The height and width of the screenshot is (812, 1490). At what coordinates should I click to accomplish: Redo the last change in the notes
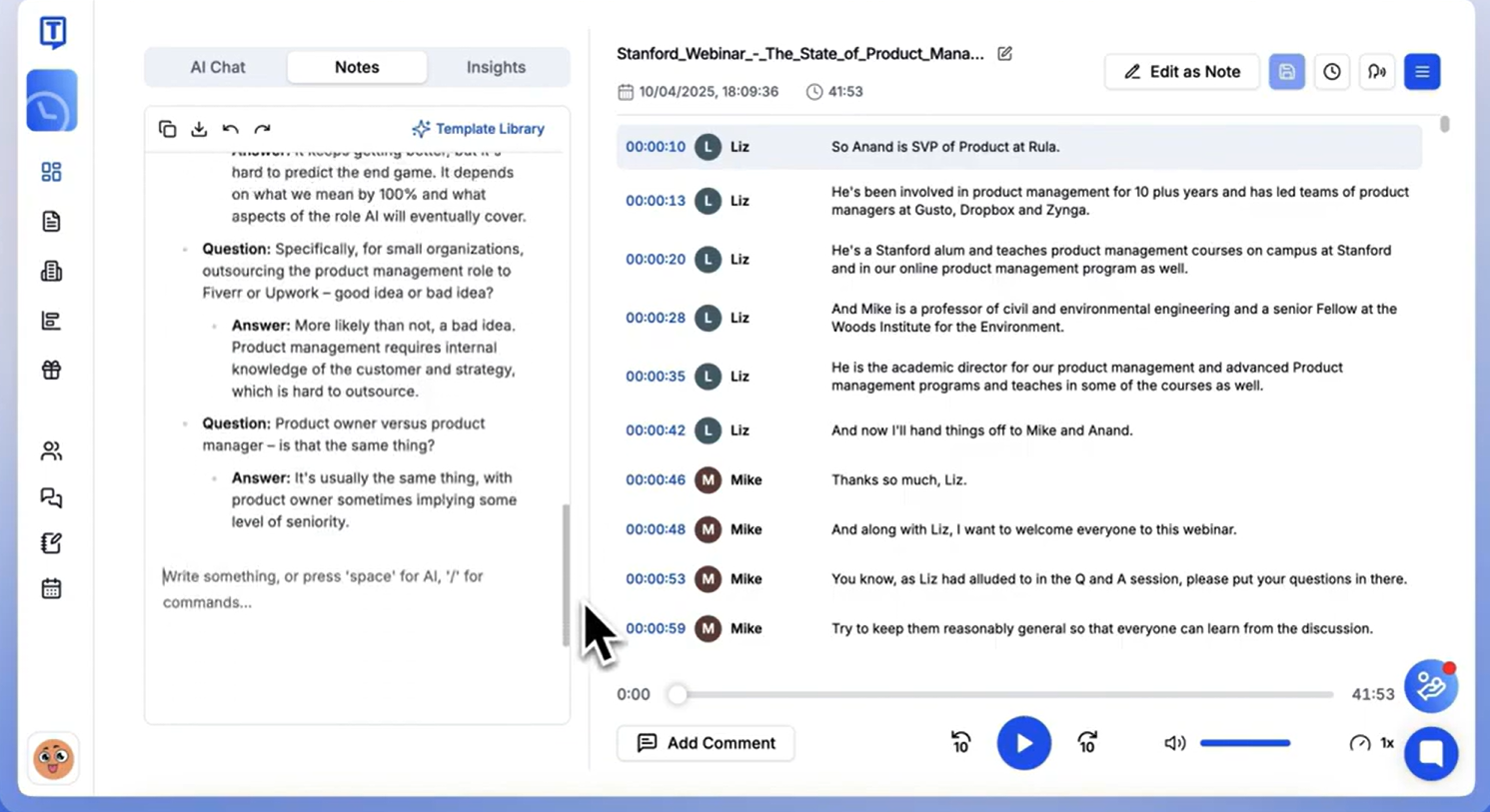tap(262, 129)
